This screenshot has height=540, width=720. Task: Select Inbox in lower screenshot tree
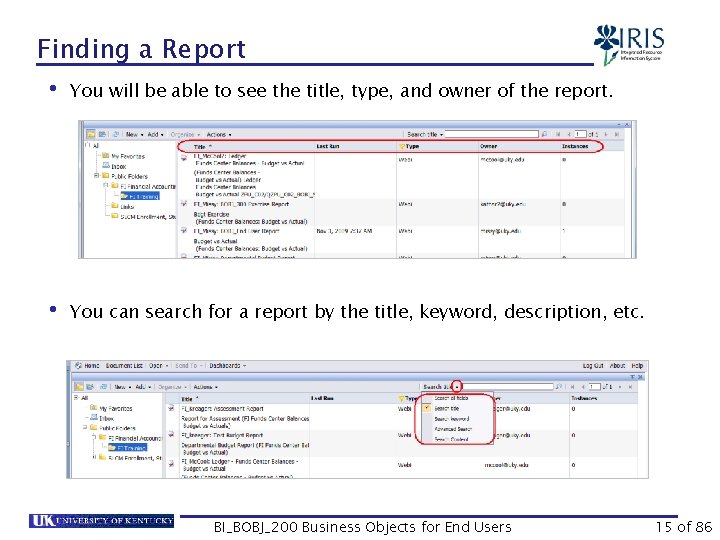(102, 418)
